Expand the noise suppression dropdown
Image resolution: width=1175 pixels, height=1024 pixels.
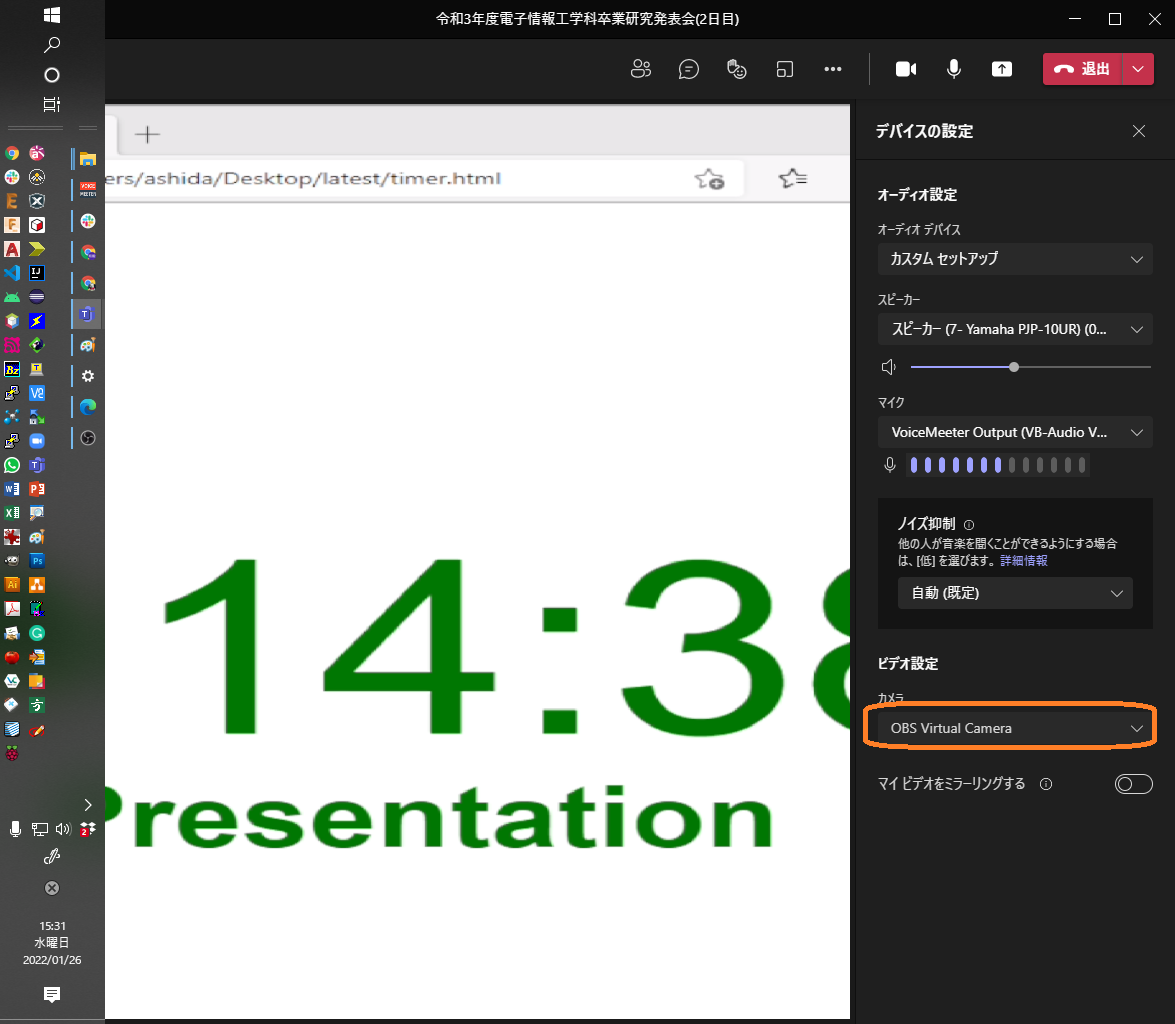(x=1014, y=593)
